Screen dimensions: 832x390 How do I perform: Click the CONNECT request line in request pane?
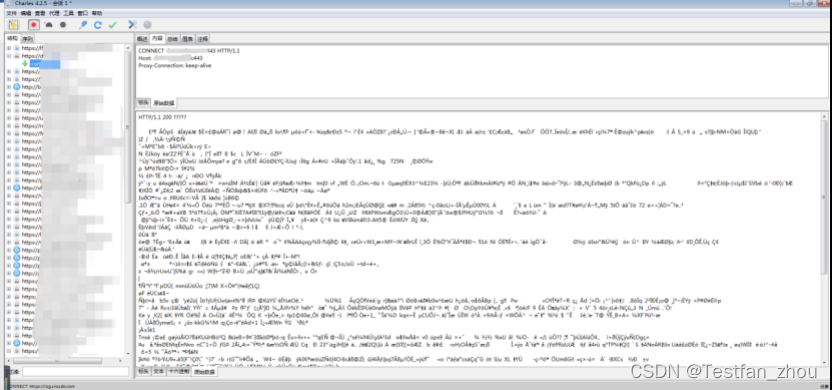(189, 50)
